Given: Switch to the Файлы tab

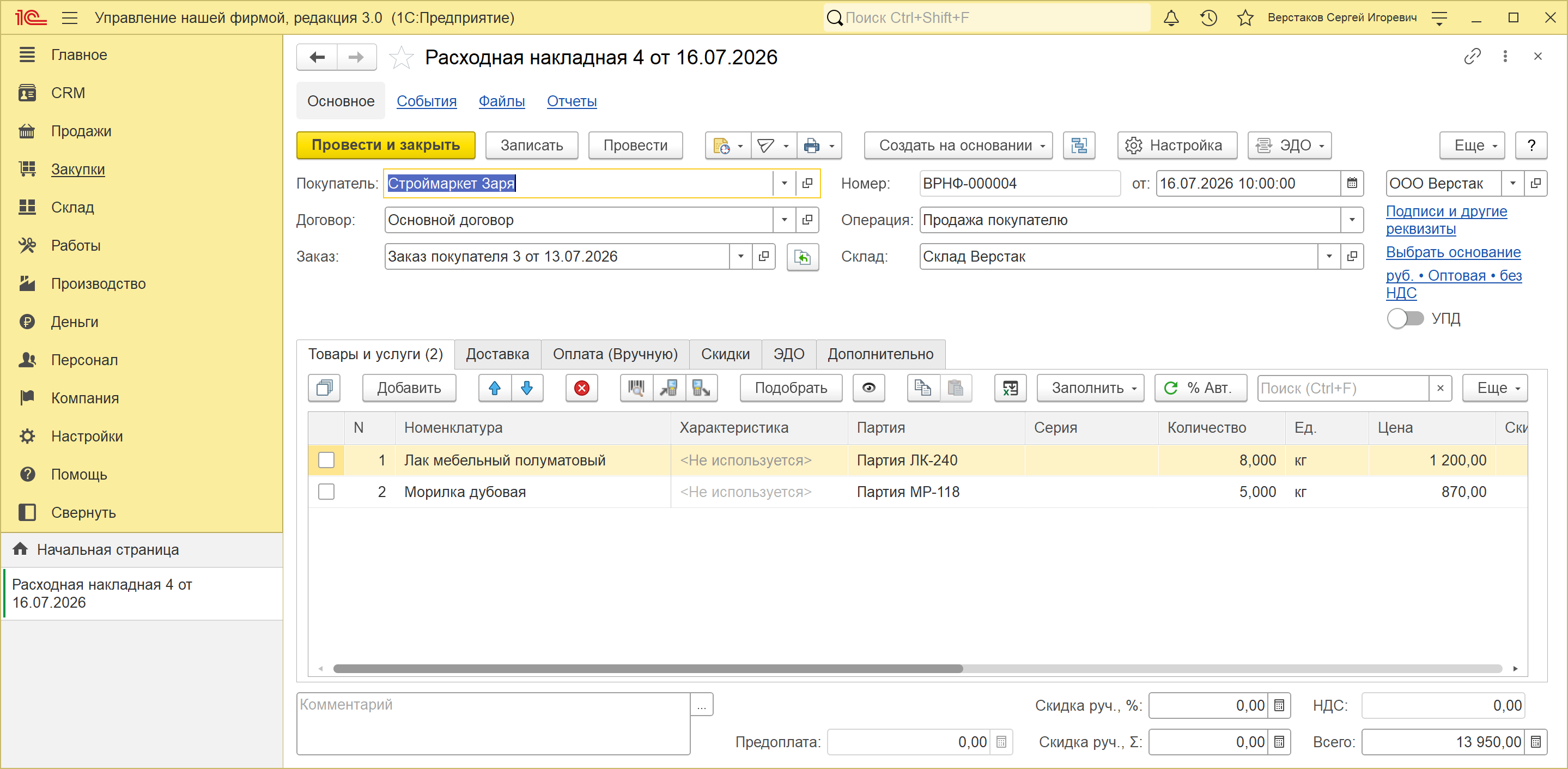Looking at the screenshot, I should pos(502,101).
